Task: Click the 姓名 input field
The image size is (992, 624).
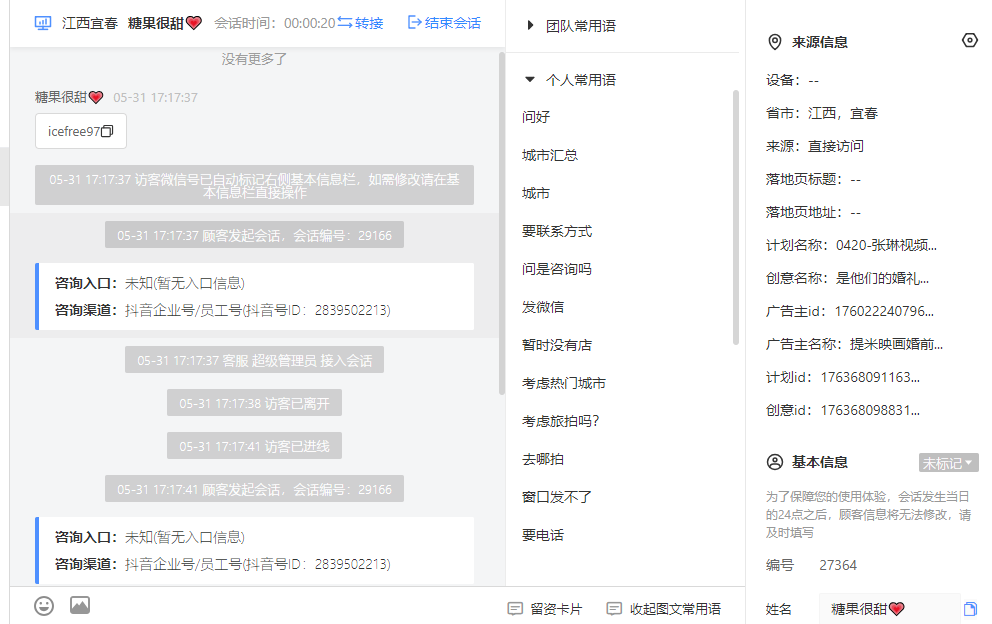Action: point(890,609)
